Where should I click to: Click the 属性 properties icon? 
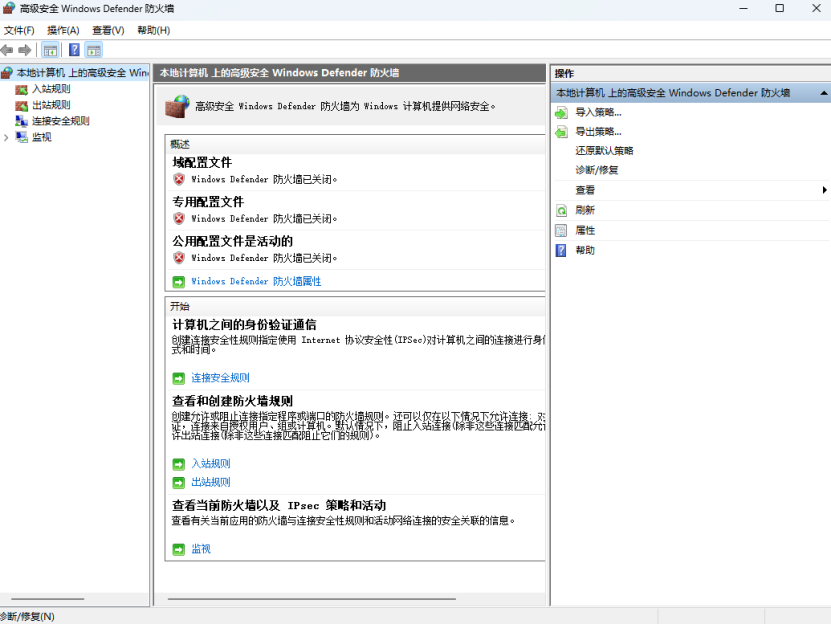[561, 231]
